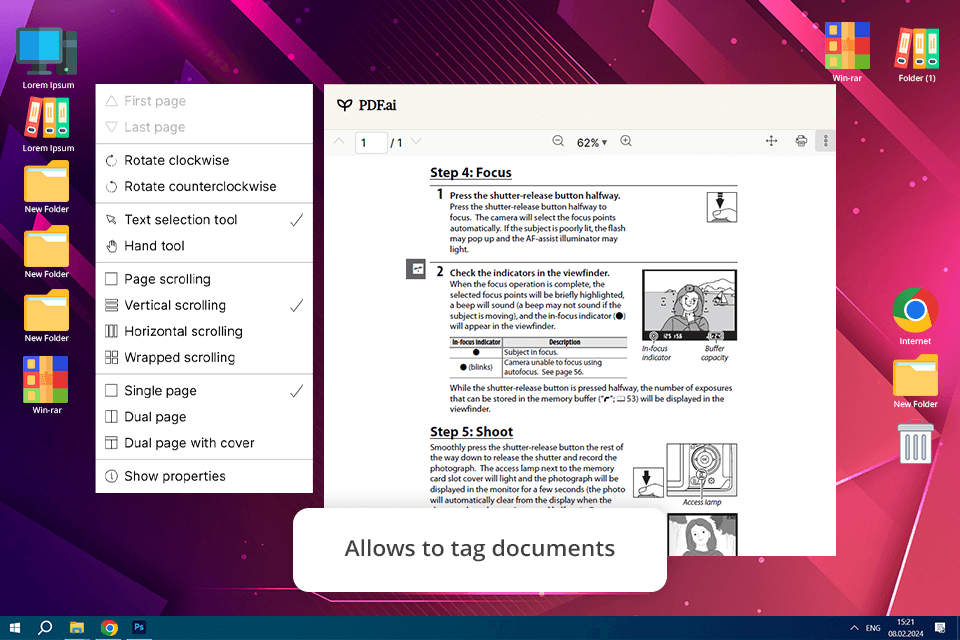Open Win-rar icon on left desktop
This screenshot has height=640, width=960.
[47, 385]
